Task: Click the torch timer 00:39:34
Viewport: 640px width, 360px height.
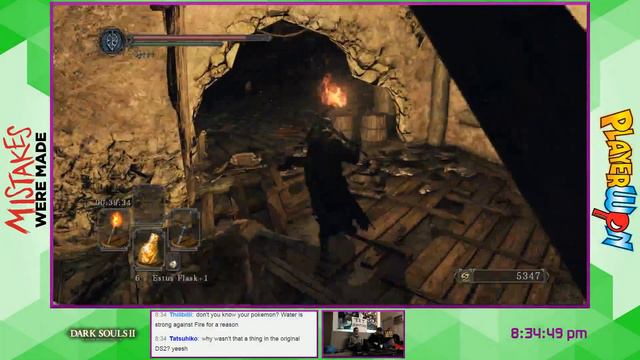Action: [114, 202]
